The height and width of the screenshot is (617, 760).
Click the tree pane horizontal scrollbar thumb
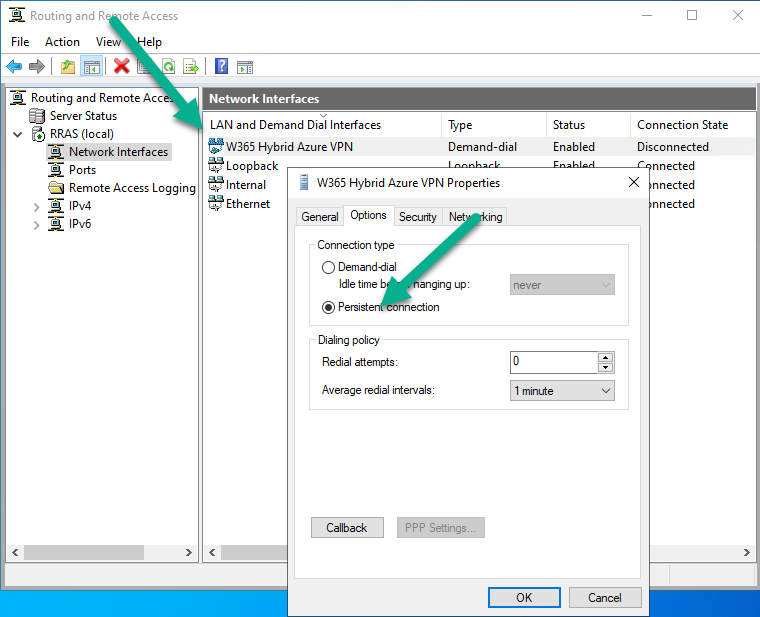point(84,552)
